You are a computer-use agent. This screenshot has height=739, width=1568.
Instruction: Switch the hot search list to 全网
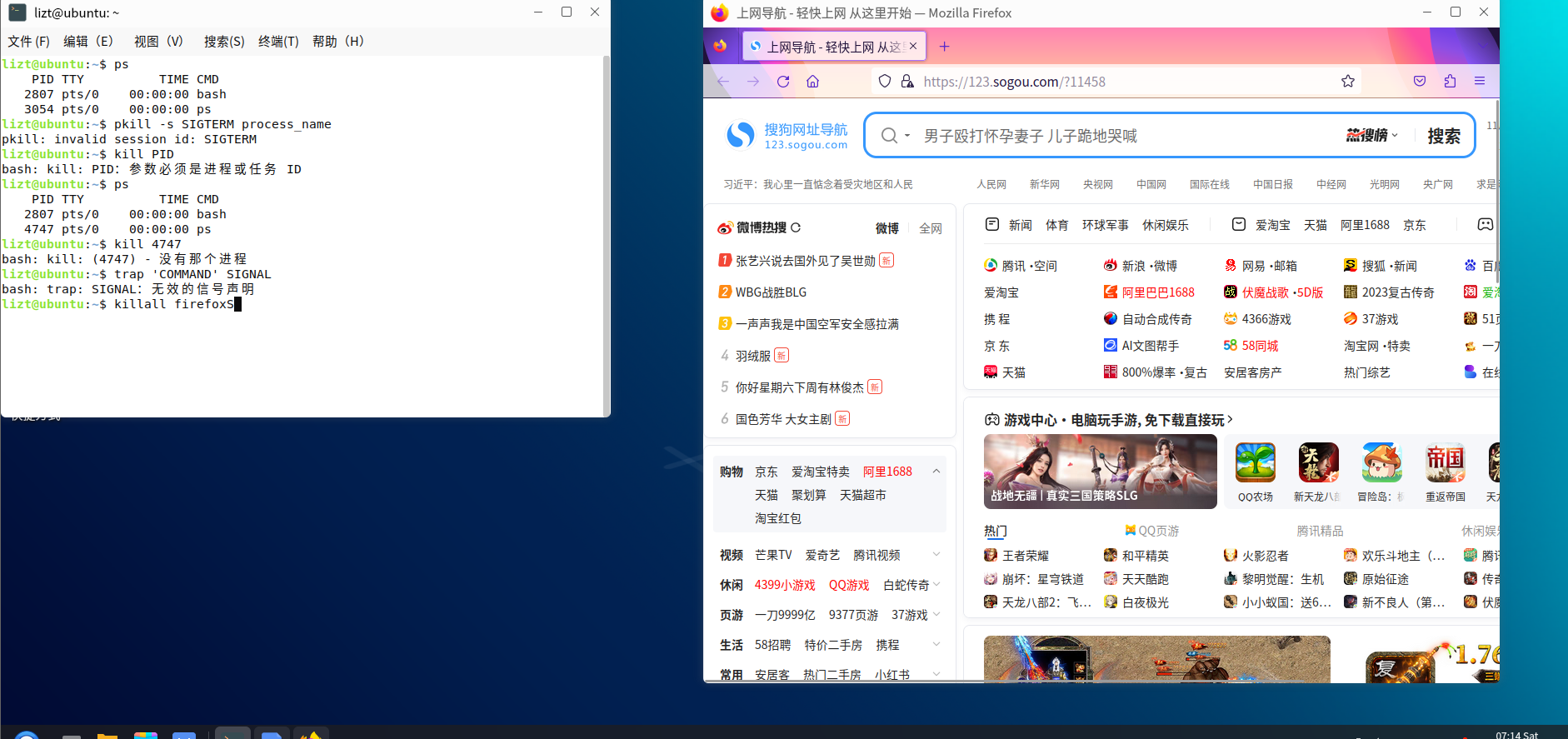[x=931, y=228]
